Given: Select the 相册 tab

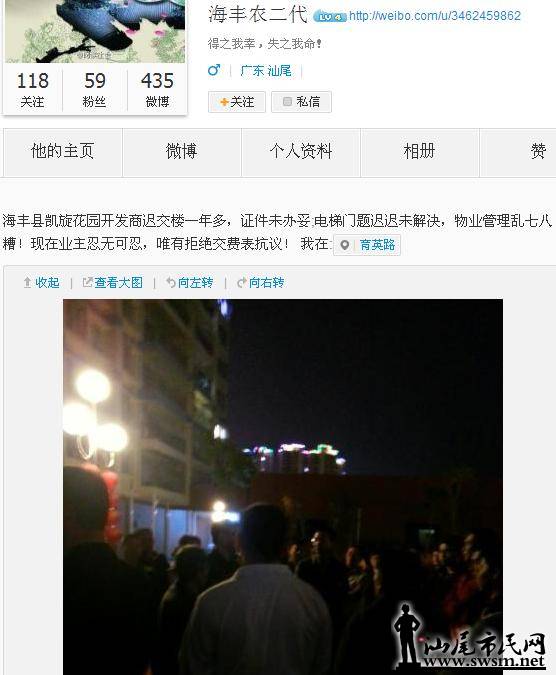Looking at the screenshot, I should click(420, 152).
